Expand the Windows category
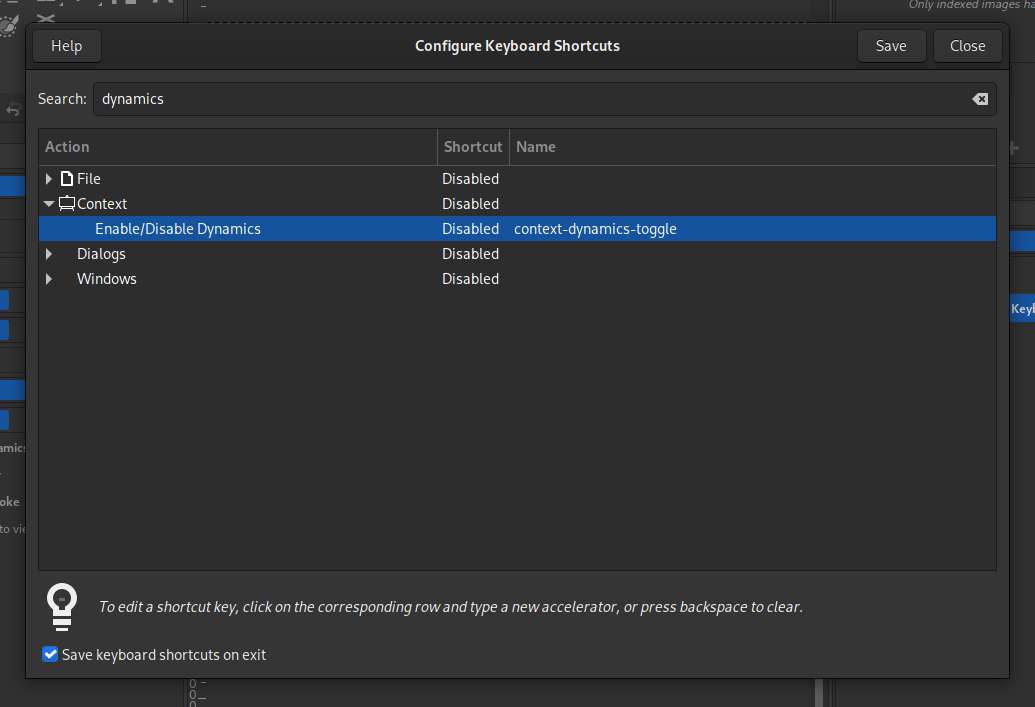This screenshot has width=1035, height=707. tap(48, 278)
